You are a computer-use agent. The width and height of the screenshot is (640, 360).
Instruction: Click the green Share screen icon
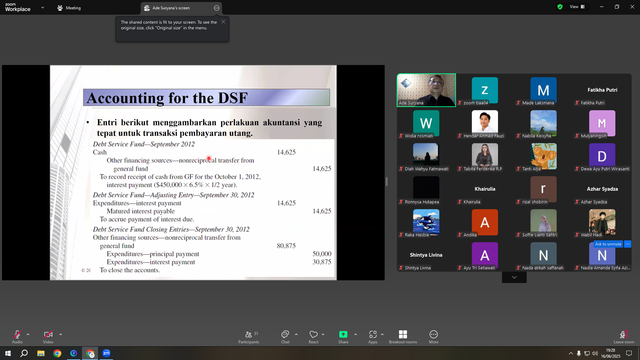point(343,334)
